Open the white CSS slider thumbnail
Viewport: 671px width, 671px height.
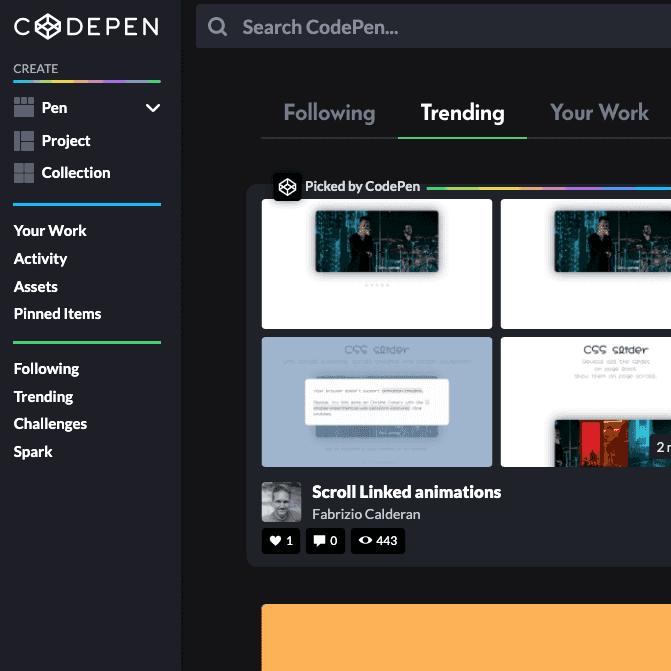coord(586,402)
